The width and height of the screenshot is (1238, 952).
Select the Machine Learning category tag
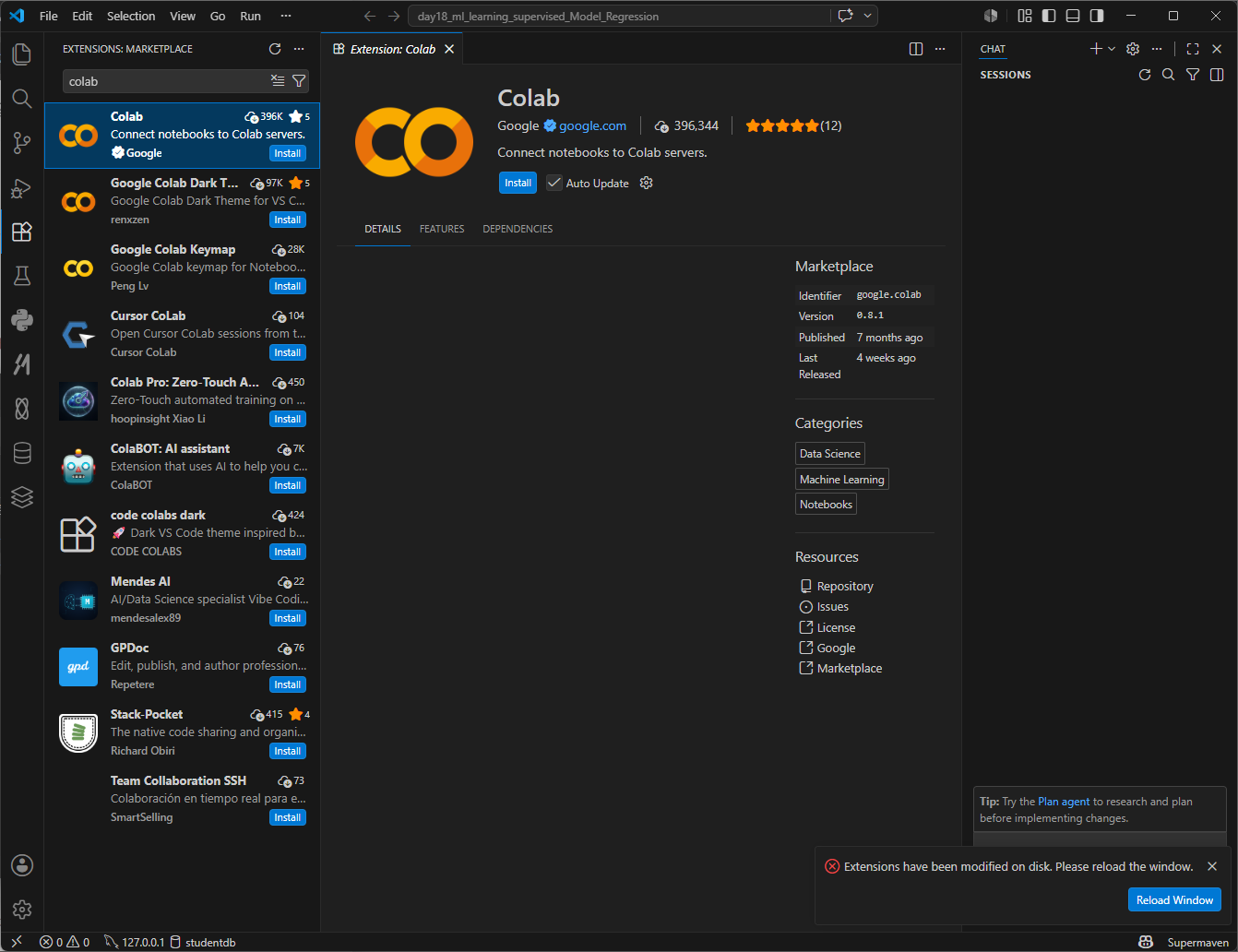tap(842, 479)
